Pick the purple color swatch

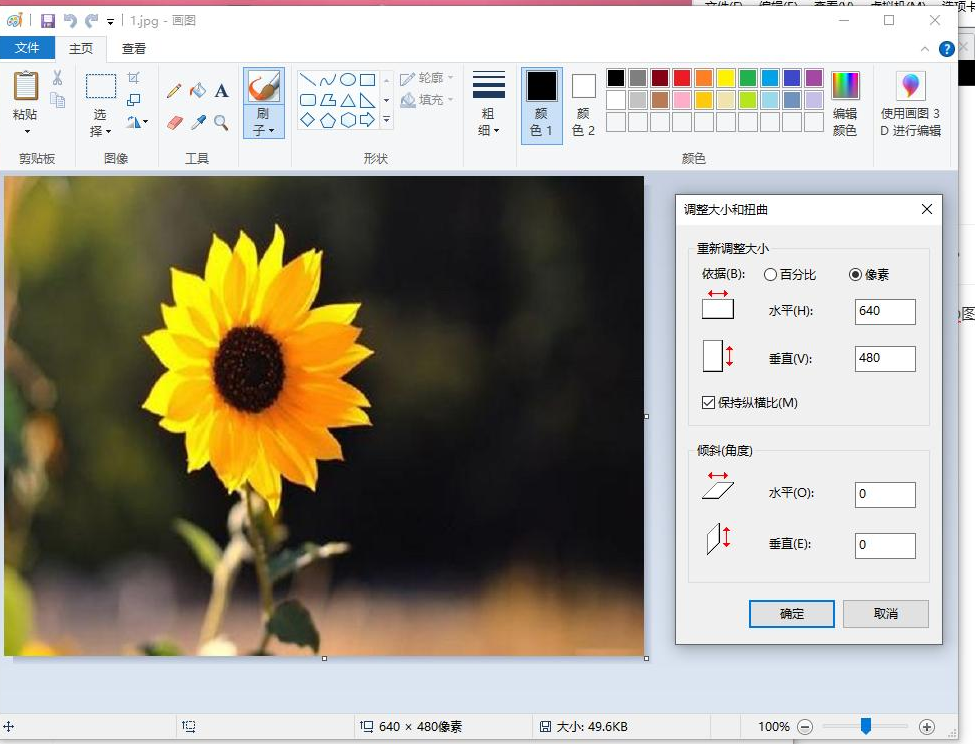click(814, 78)
